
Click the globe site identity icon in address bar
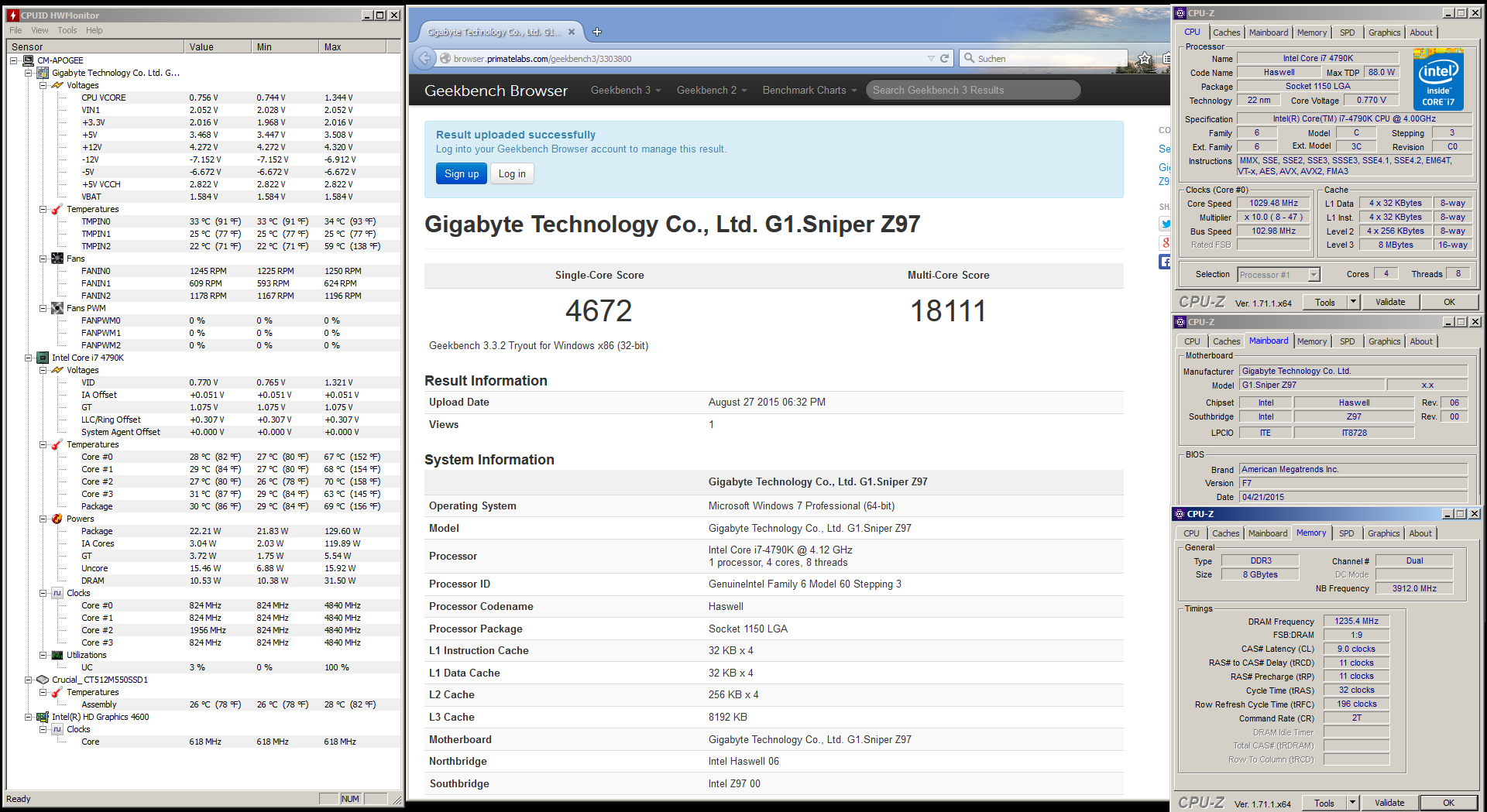445,58
